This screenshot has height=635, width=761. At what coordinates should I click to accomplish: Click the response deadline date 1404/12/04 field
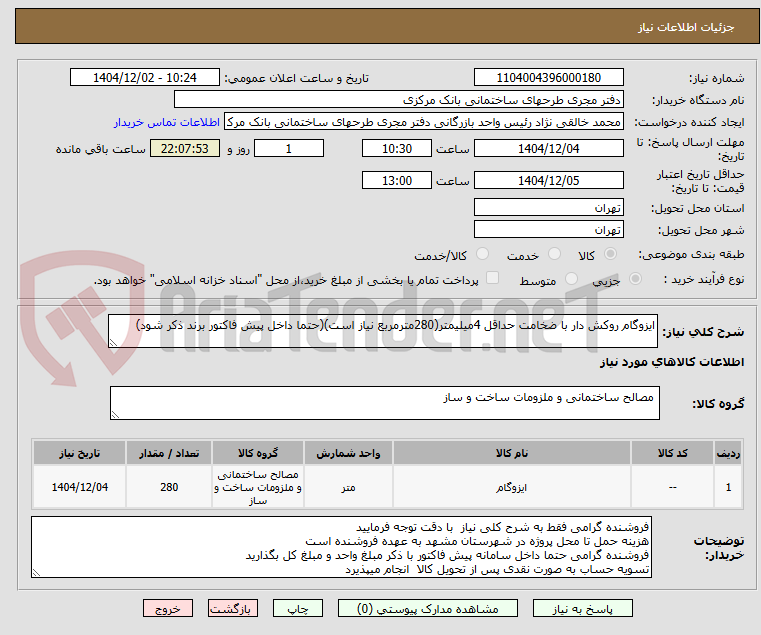[x=548, y=149]
